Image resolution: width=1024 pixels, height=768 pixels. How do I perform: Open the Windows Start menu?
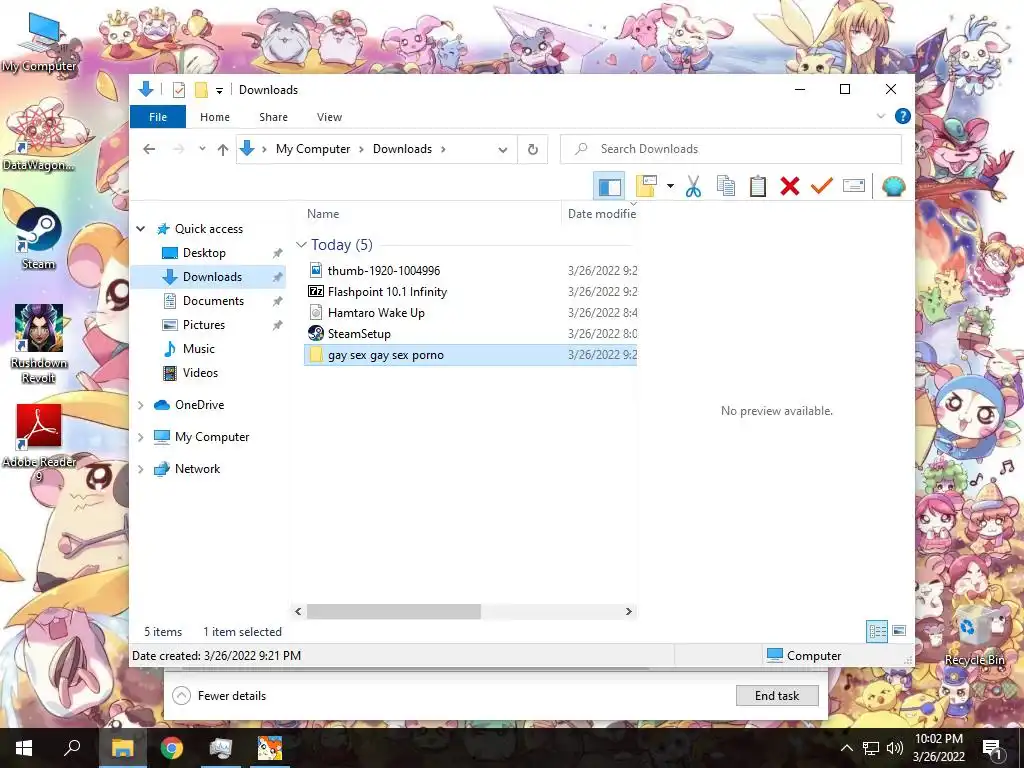24,748
